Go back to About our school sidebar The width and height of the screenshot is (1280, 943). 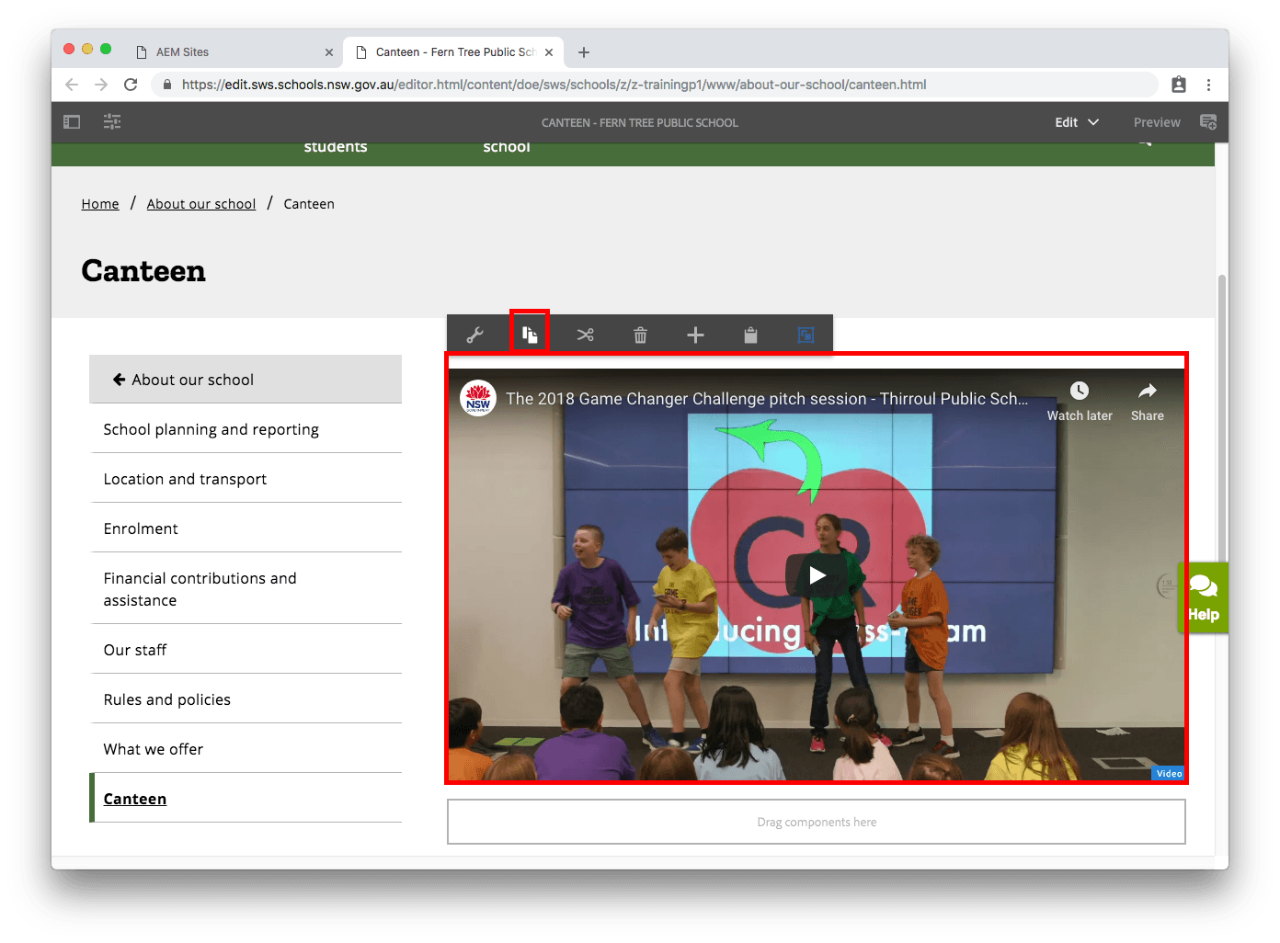pos(246,379)
